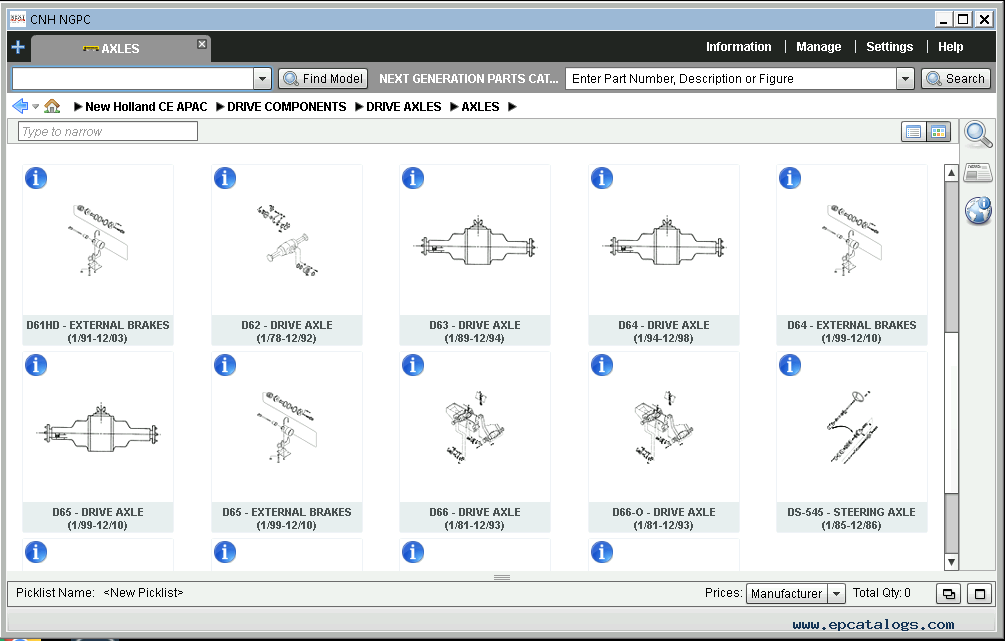Screen dimensions: 1005x641
Task: Open the Help menu
Action: (x=951, y=47)
